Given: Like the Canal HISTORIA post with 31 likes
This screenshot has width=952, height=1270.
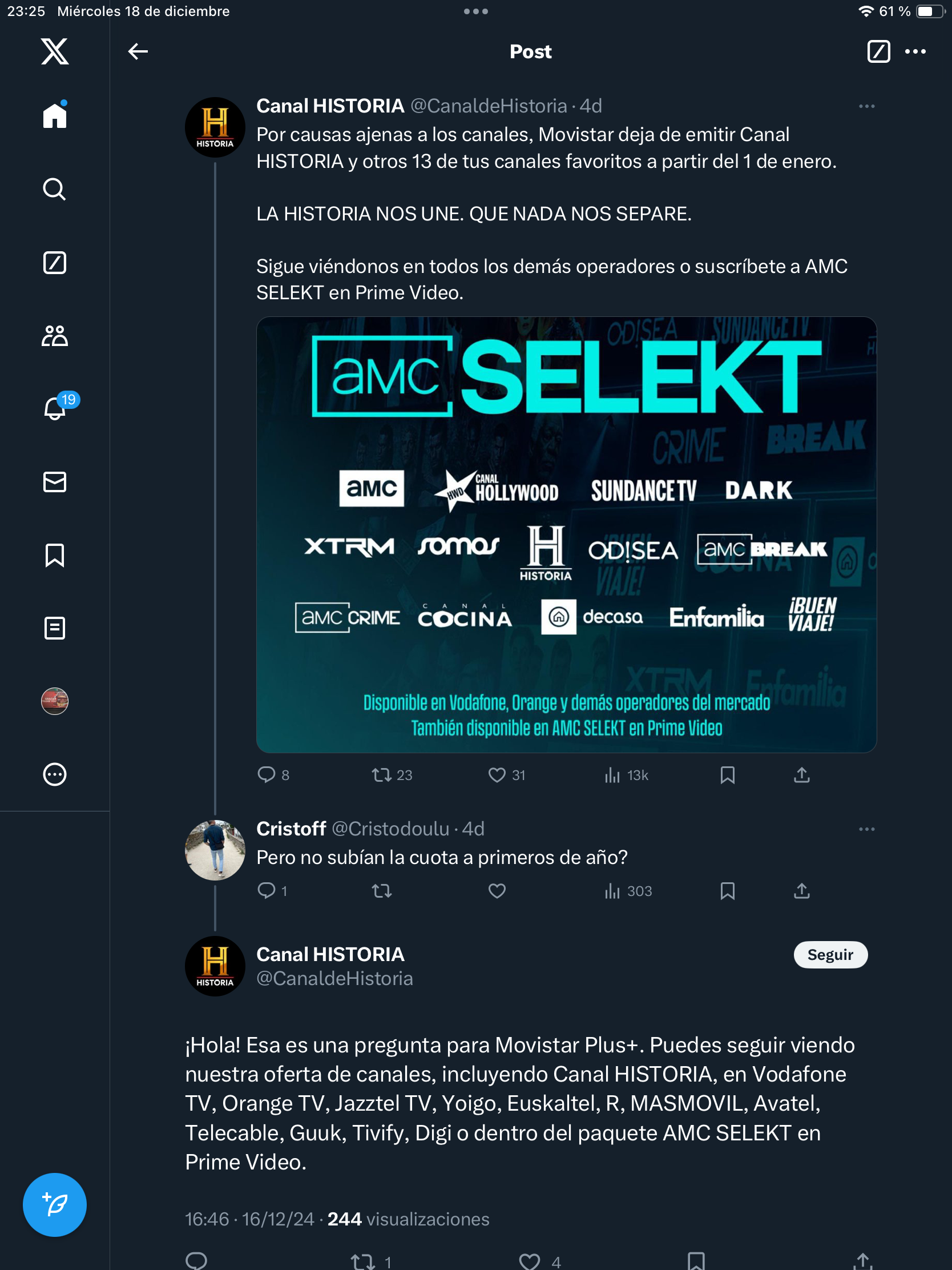Looking at the screenshot, I should [497, 775].
